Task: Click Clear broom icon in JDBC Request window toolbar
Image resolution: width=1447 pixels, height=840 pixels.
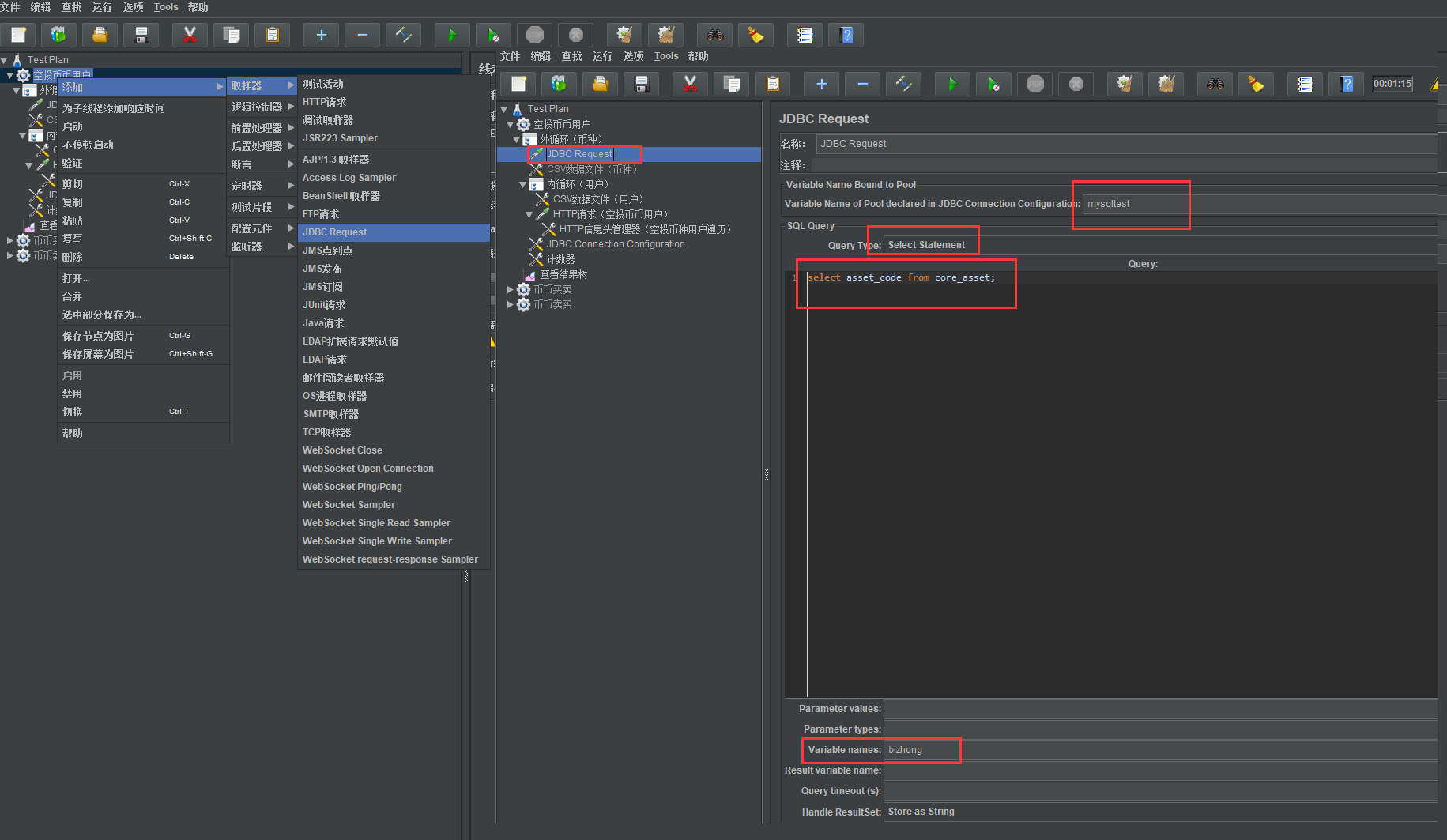Action: point(1125,84)
